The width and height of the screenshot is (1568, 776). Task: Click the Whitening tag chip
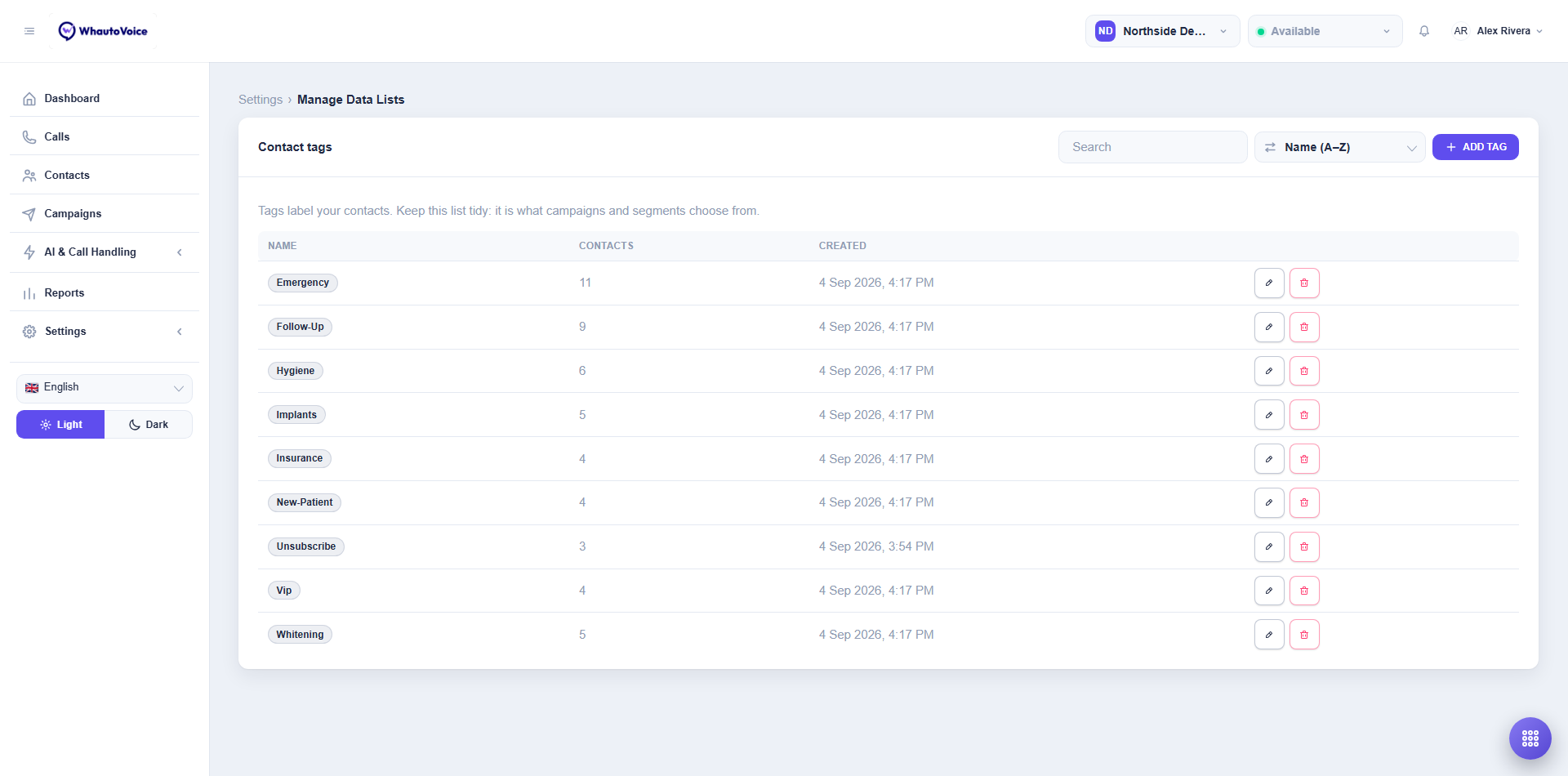click(300, 635)
